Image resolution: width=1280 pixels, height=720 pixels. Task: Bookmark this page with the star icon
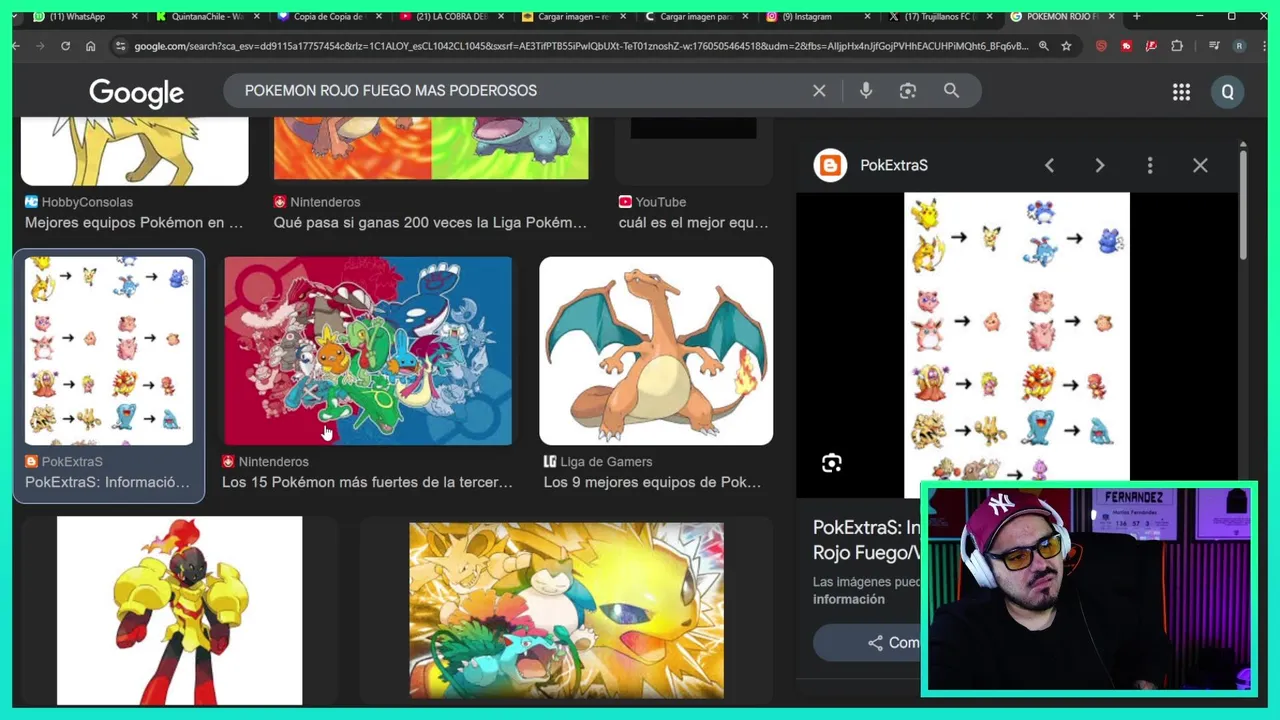(x=1066, y=46)
